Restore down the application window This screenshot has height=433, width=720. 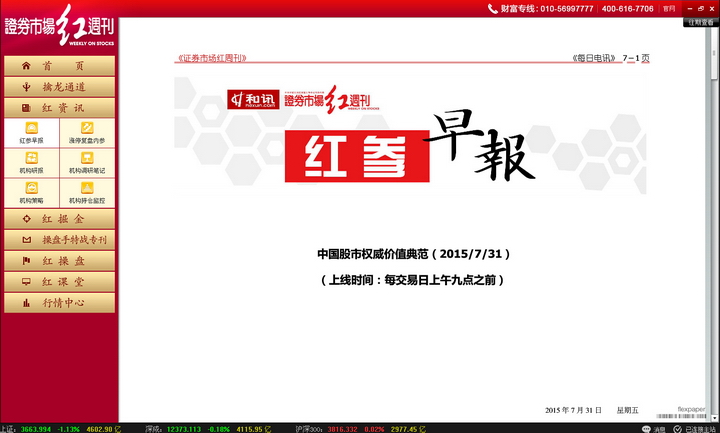pyautogui.click(x=701, y=9)
